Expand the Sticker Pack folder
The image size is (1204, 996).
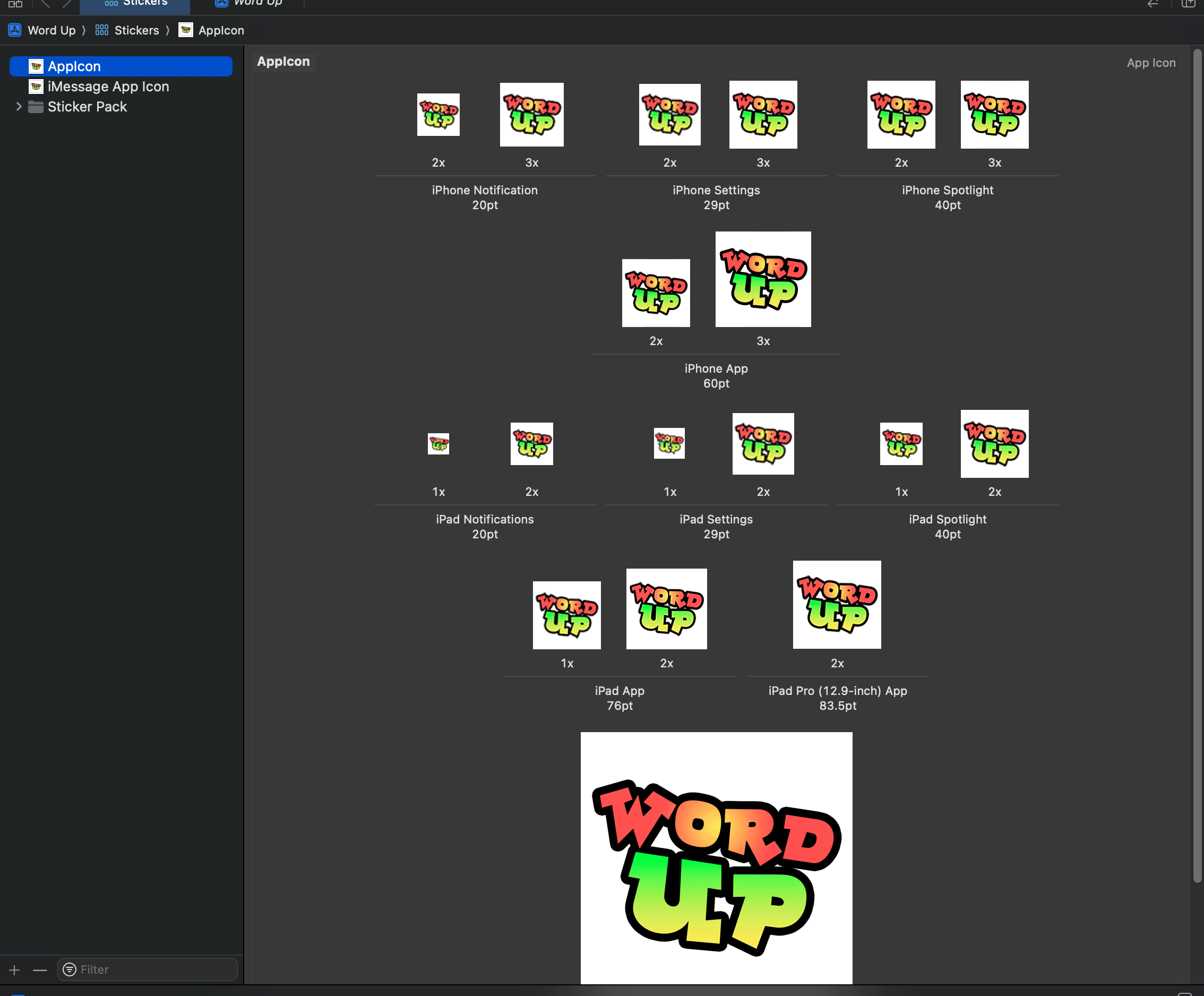point(19,107)
